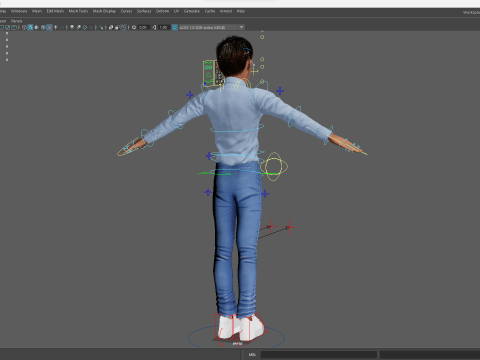The image size is (480, 360).
Task: Open the Help menu
Action: pyautogui.click(x=241, y=11)
